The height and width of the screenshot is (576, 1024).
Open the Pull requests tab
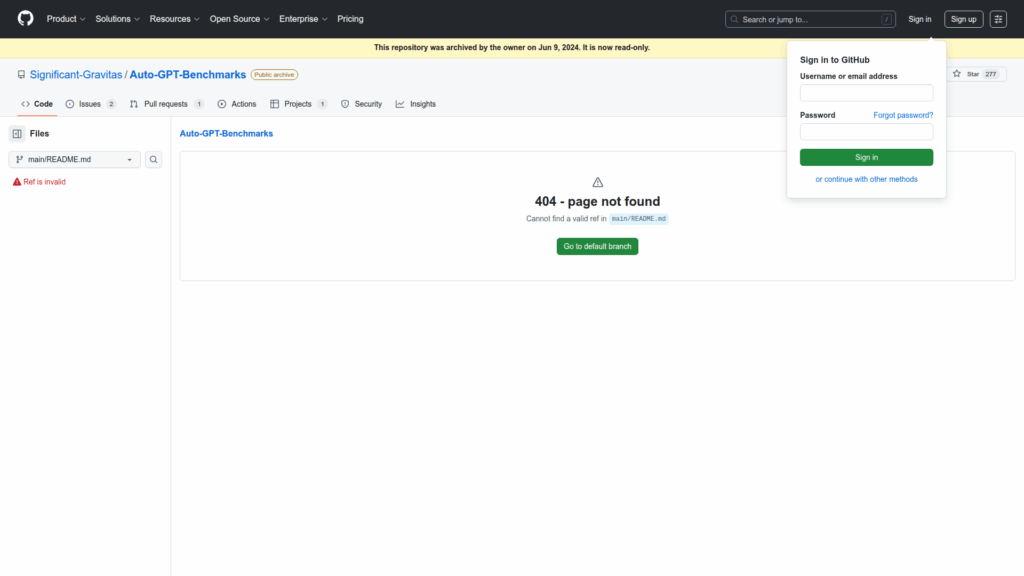166,104
